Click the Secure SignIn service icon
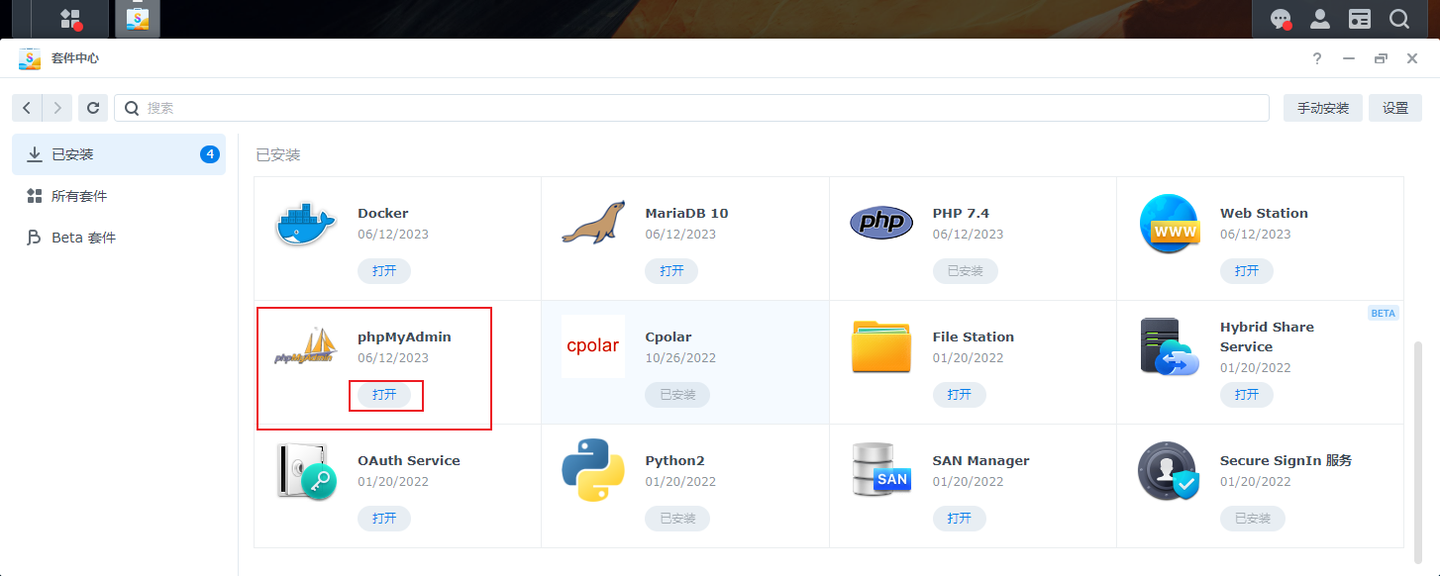 click(x=1169, y=471)
